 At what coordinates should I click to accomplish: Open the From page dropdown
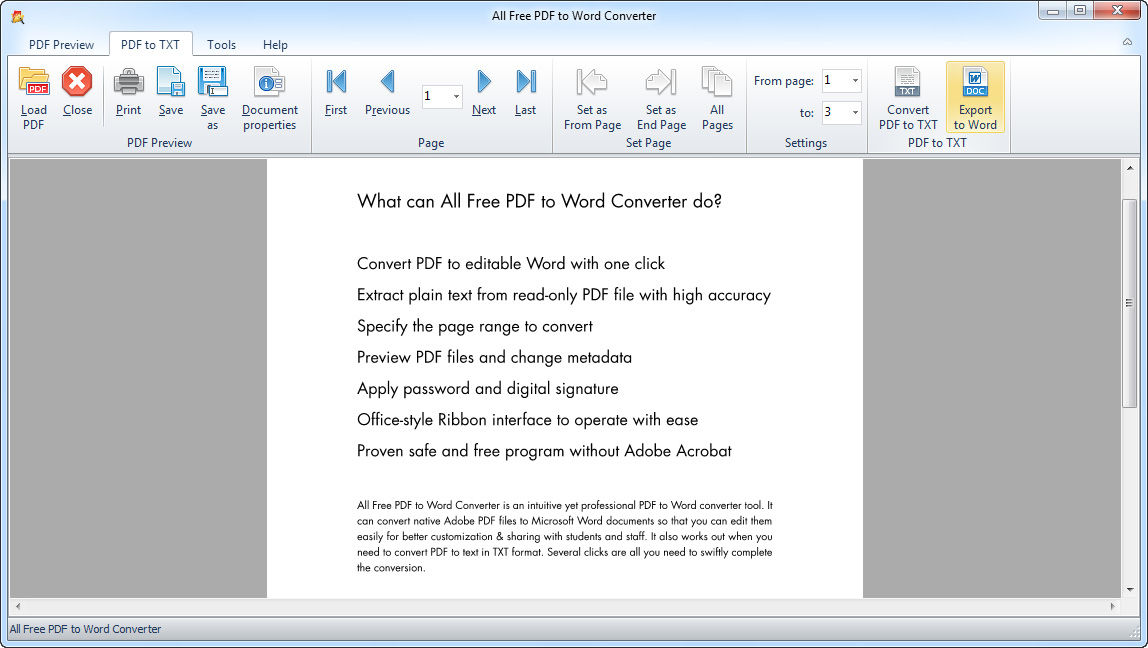[855, 81]
